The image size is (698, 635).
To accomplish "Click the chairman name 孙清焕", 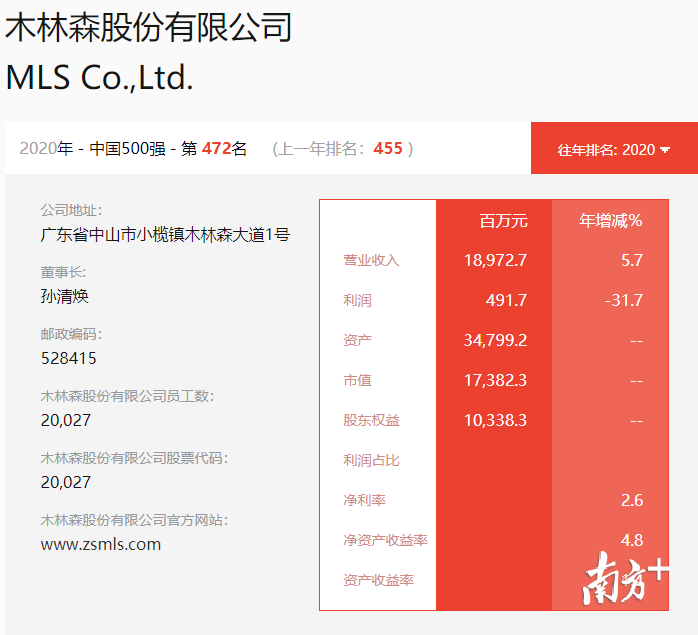I will pos(66,296).
